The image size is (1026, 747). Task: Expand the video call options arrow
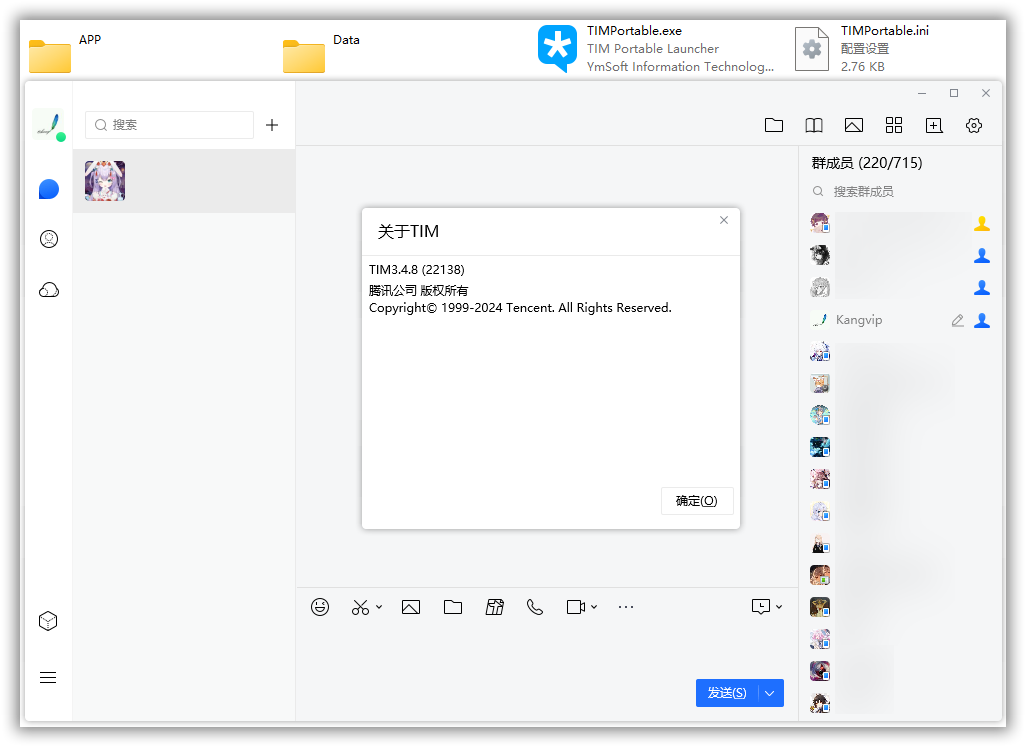tap(594, 607)
